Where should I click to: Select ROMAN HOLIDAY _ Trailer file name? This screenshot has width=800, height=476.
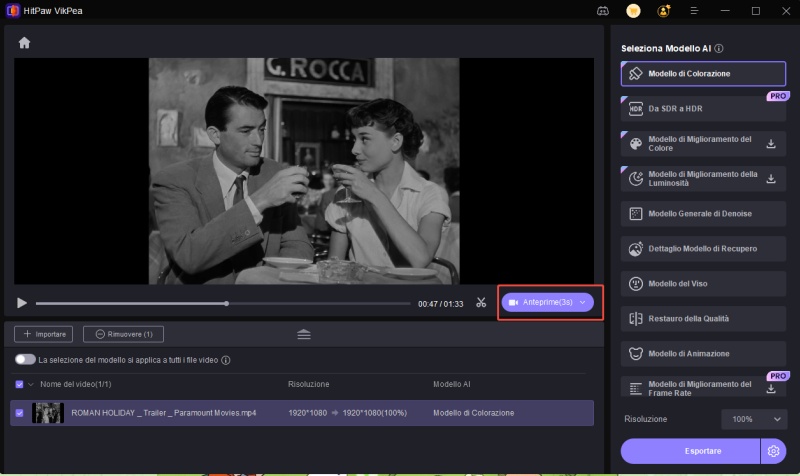coord(164,413)
